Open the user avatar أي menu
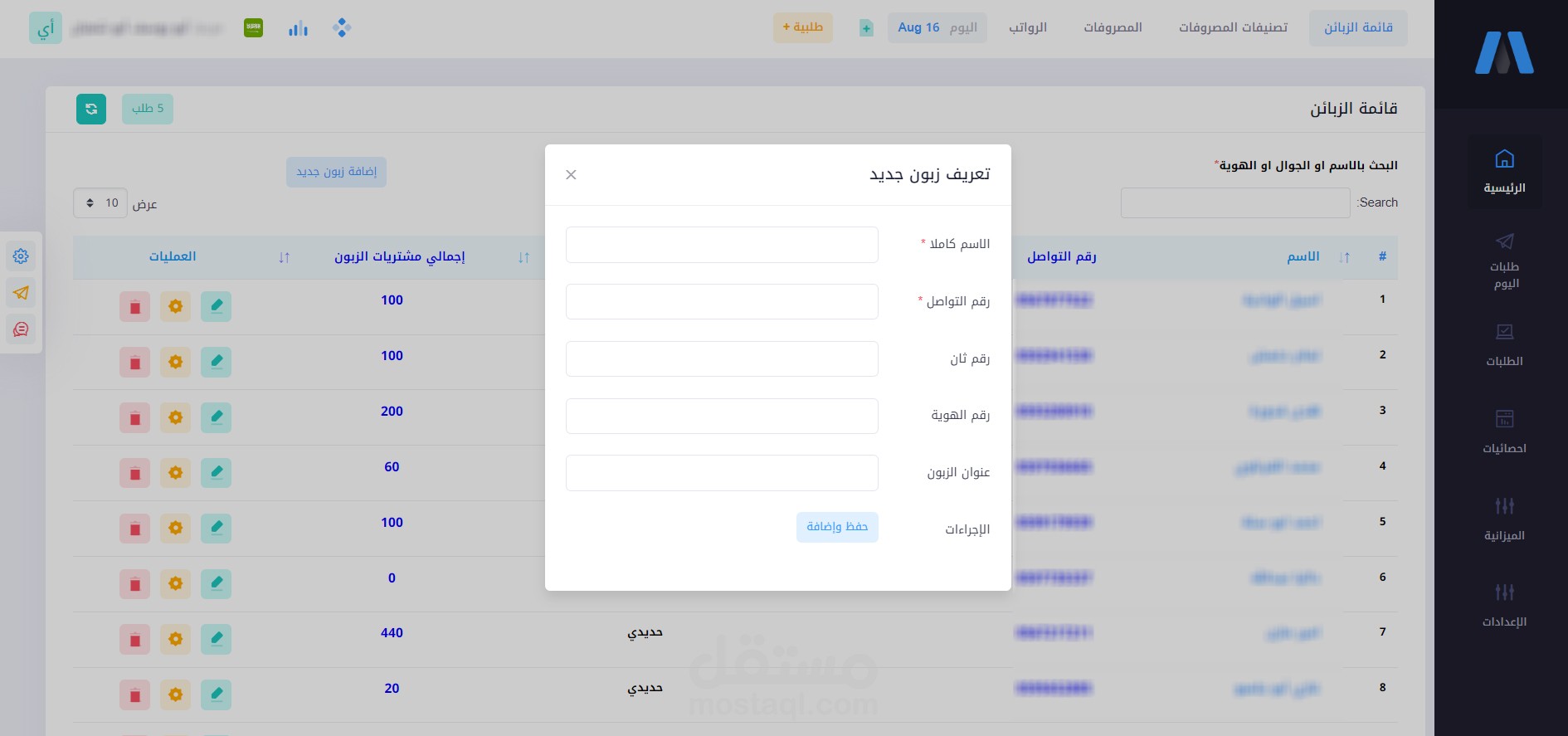The width and height of the screenshot is (1568, 736). coord(46,28)
